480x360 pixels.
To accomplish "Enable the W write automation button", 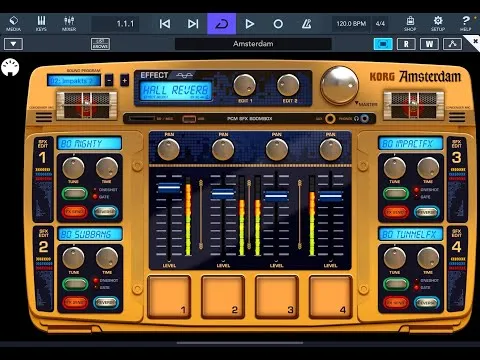I will (429, 44).
